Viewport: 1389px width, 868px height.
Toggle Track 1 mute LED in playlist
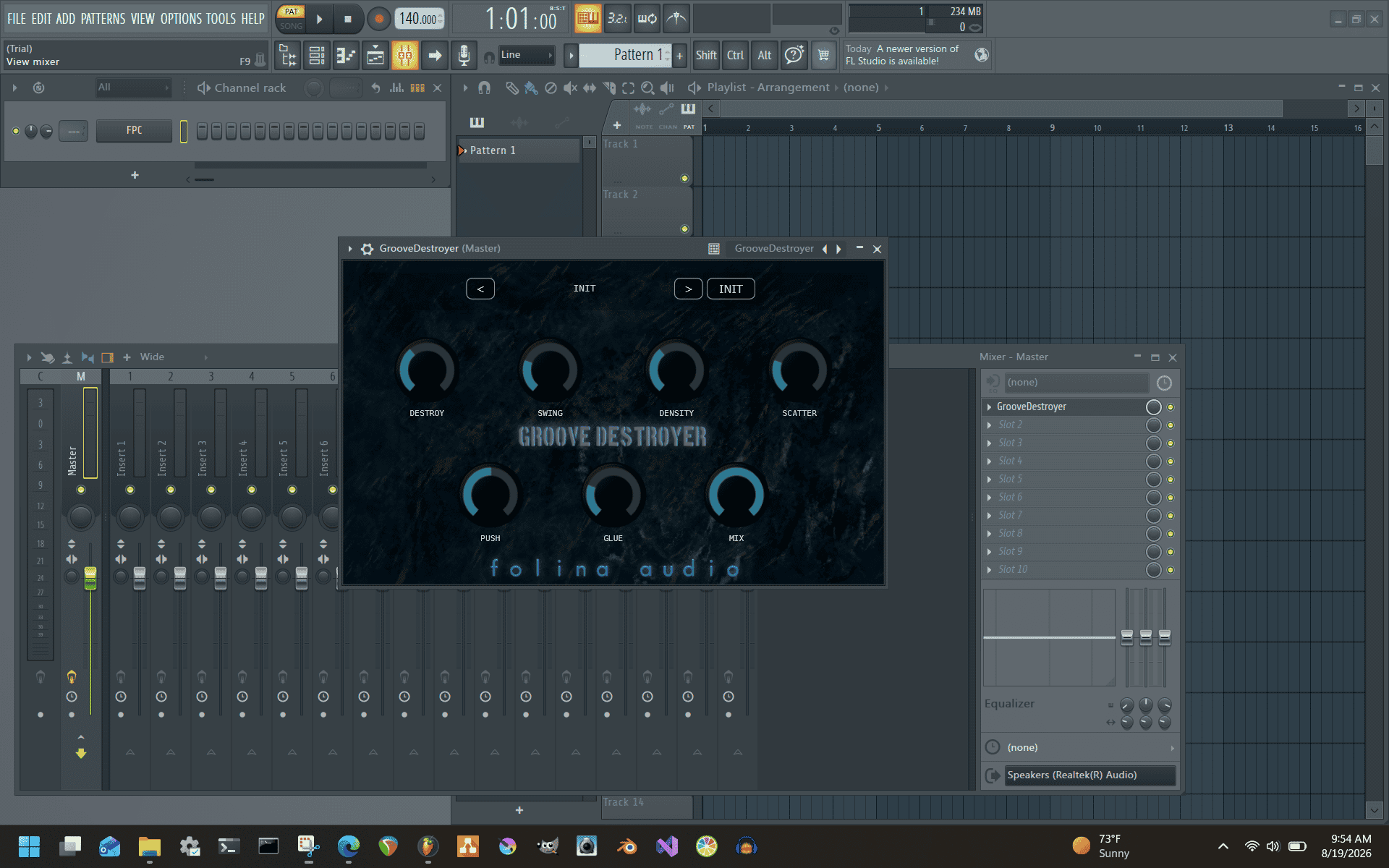(684, 178)
